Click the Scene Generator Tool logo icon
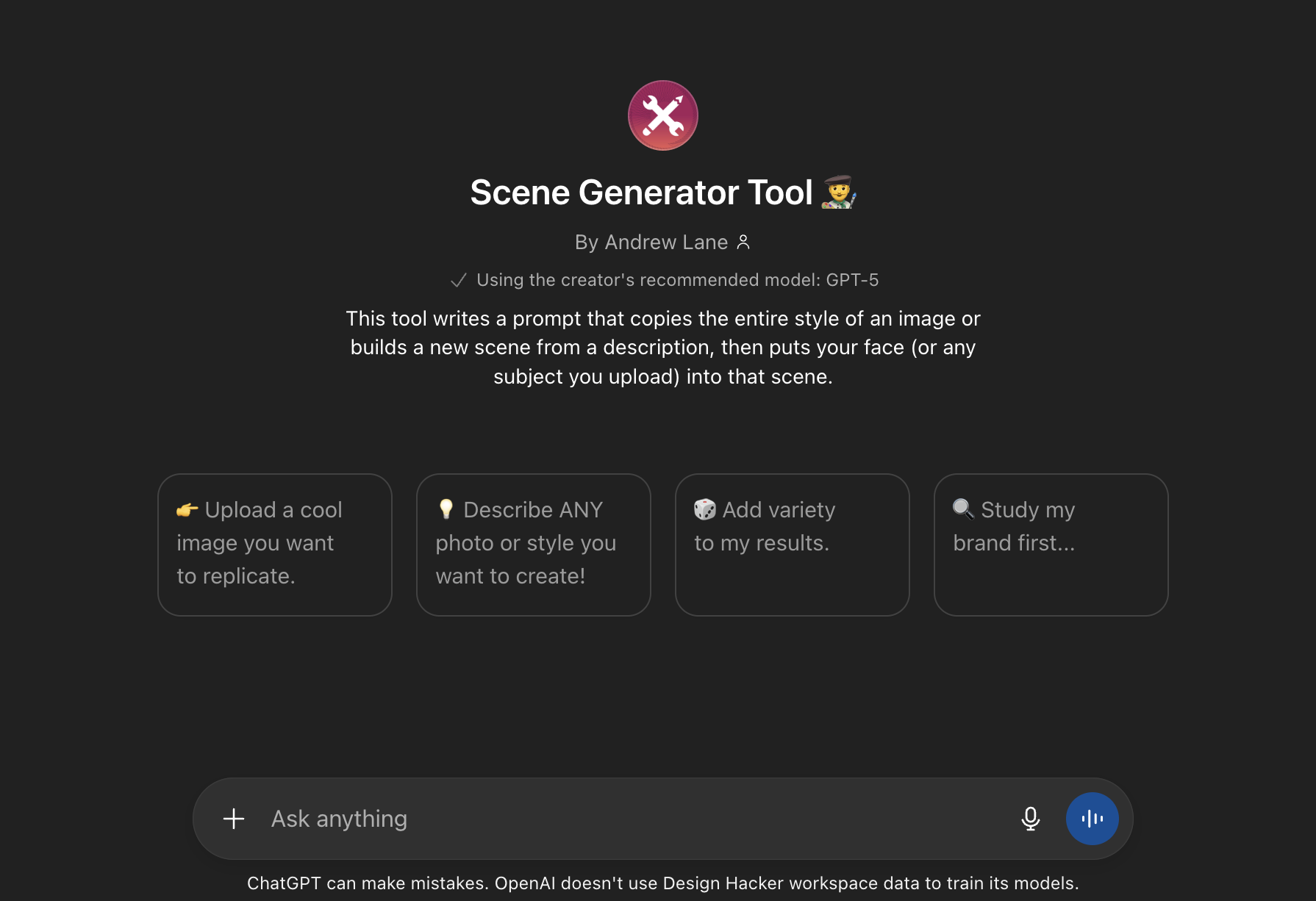Image resolution: width=1316 pixels, height=901 pixels. click(x=662, y=115)
